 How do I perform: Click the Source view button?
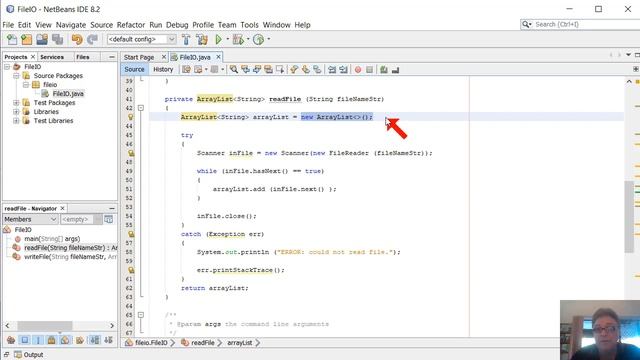click(134, 69)
